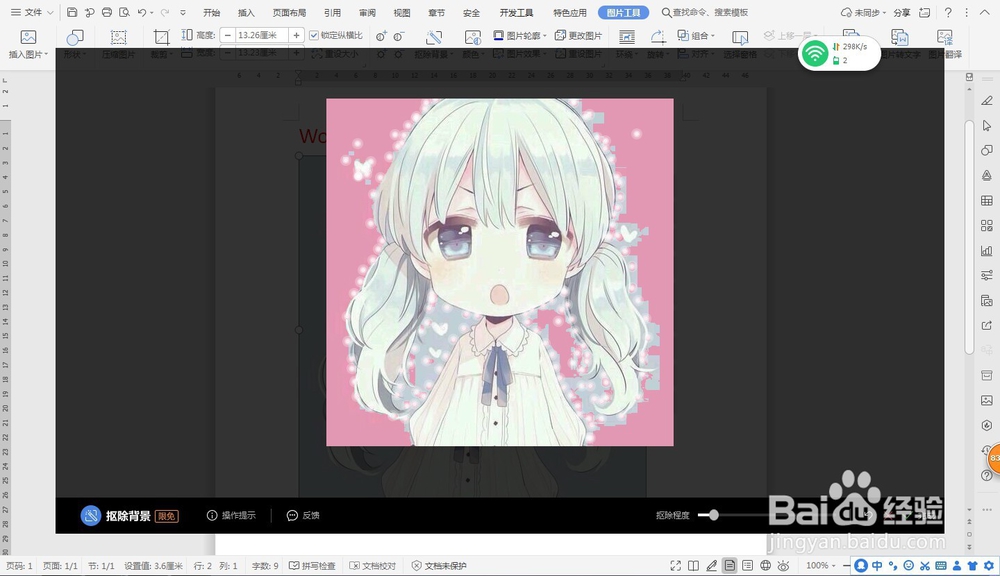Toggle reading layout view in status bar
The width and height of the screenshot is (1000, 576).
[x=693, y=565]
